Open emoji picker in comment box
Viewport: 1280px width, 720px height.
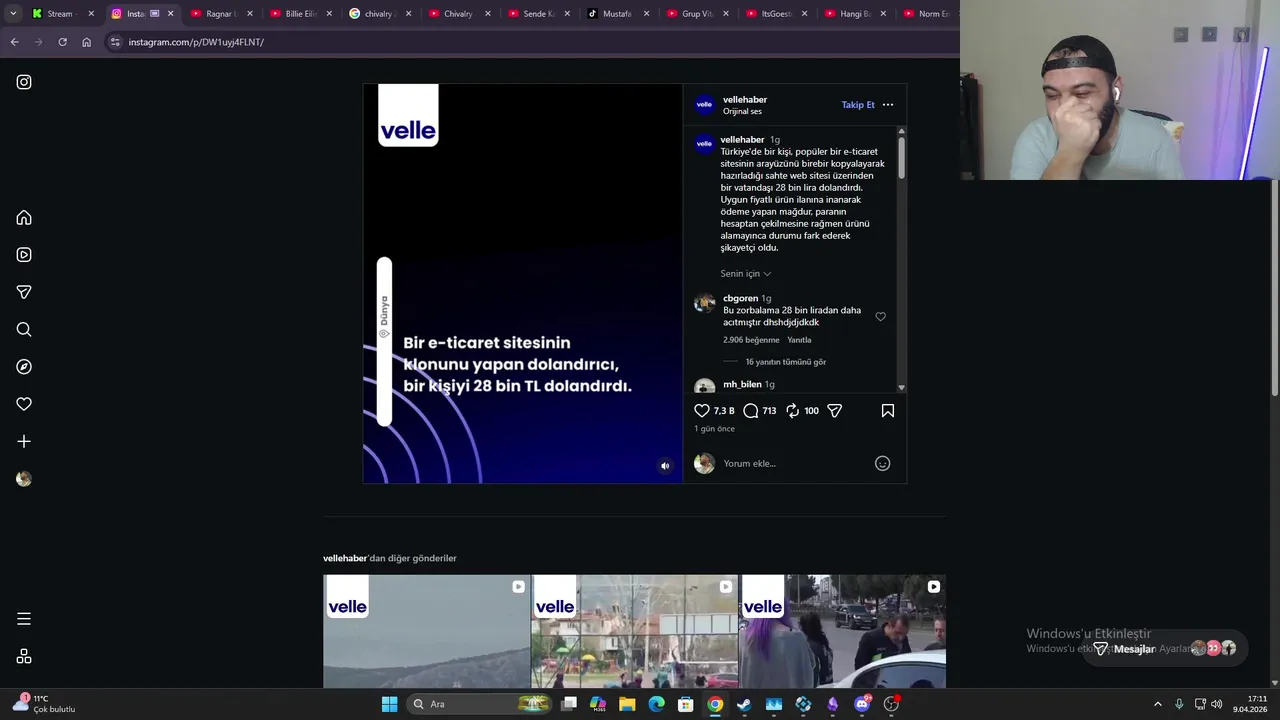tap(882, 463)
